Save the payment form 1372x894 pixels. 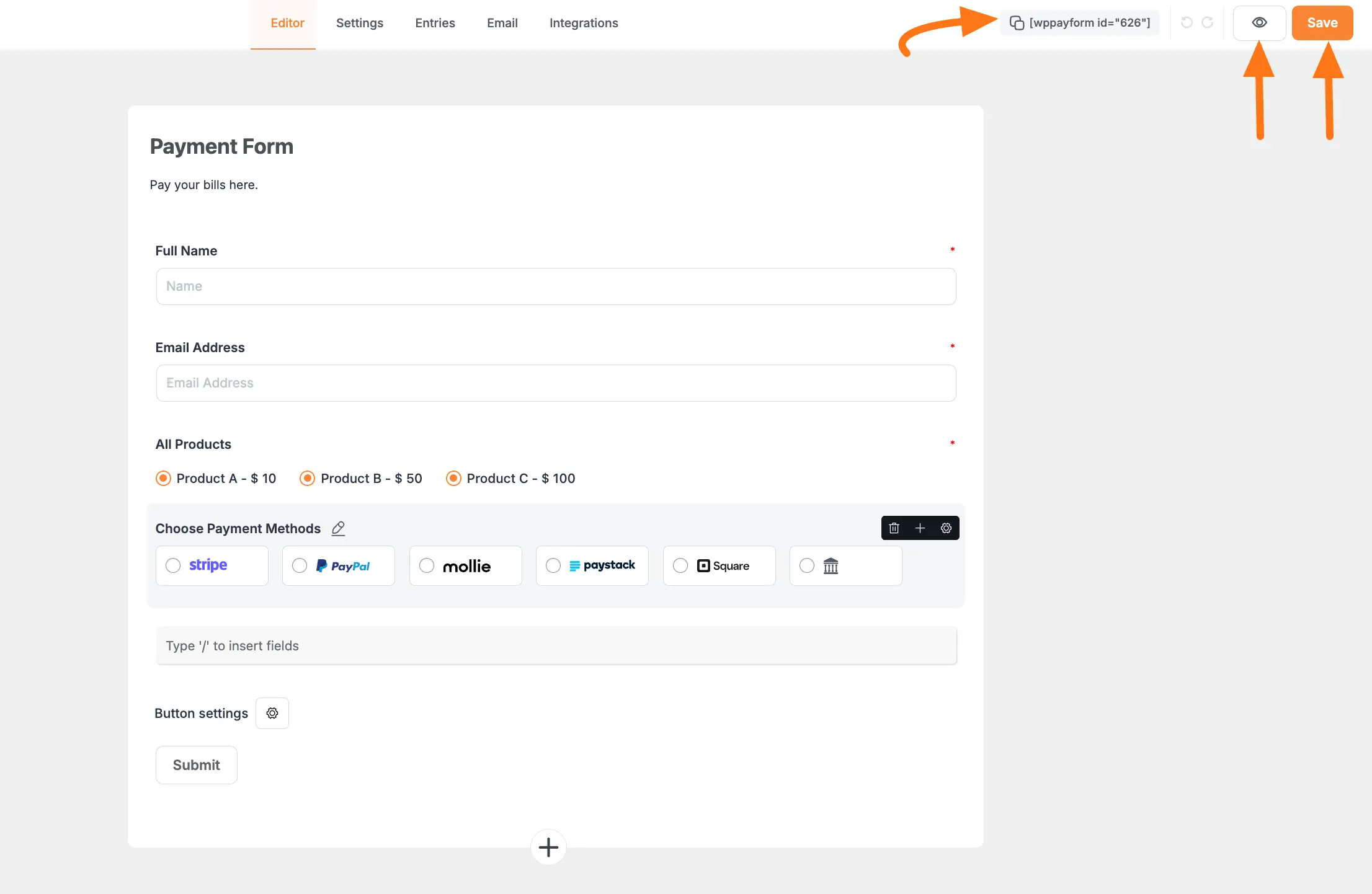point(1322,22)
